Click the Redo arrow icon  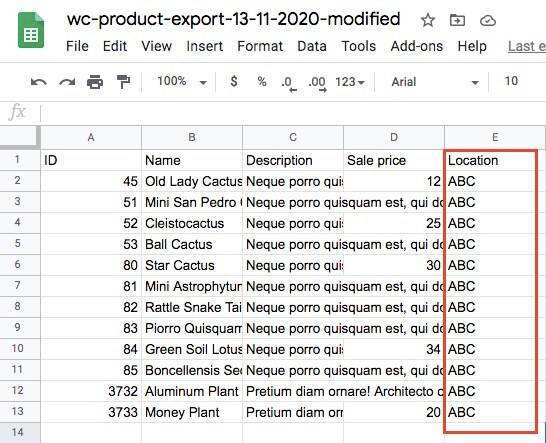click(67, 82)
